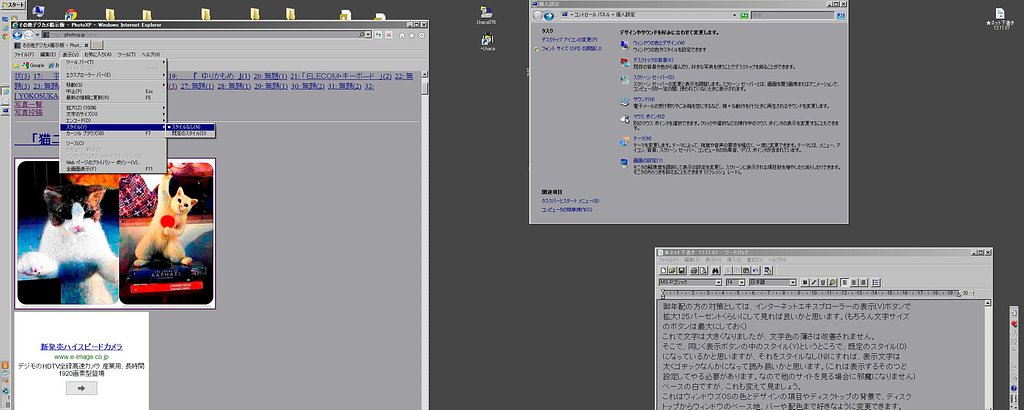
Task: Expand エクスプローラーバー(E) submenu
Action: pyautogui.click(x=114, y=75)
